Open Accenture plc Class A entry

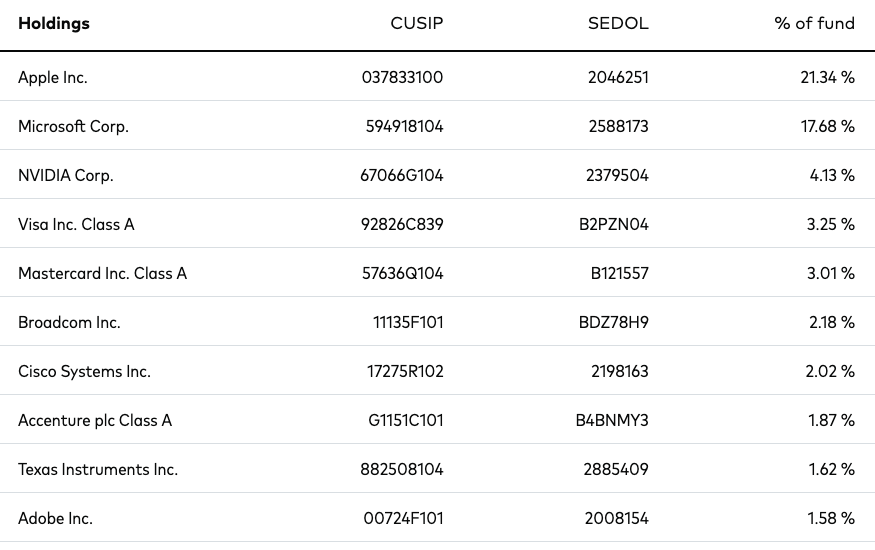pyautogui.click(x=95, y=420)
